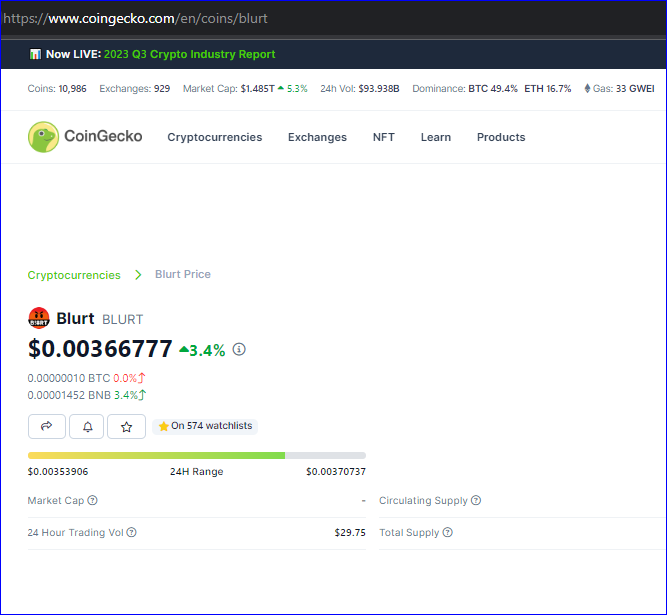The image size is (667, 615).
Task: Open the 2023 Q3 Crypto Industry Report link
Action: [189, 54]
